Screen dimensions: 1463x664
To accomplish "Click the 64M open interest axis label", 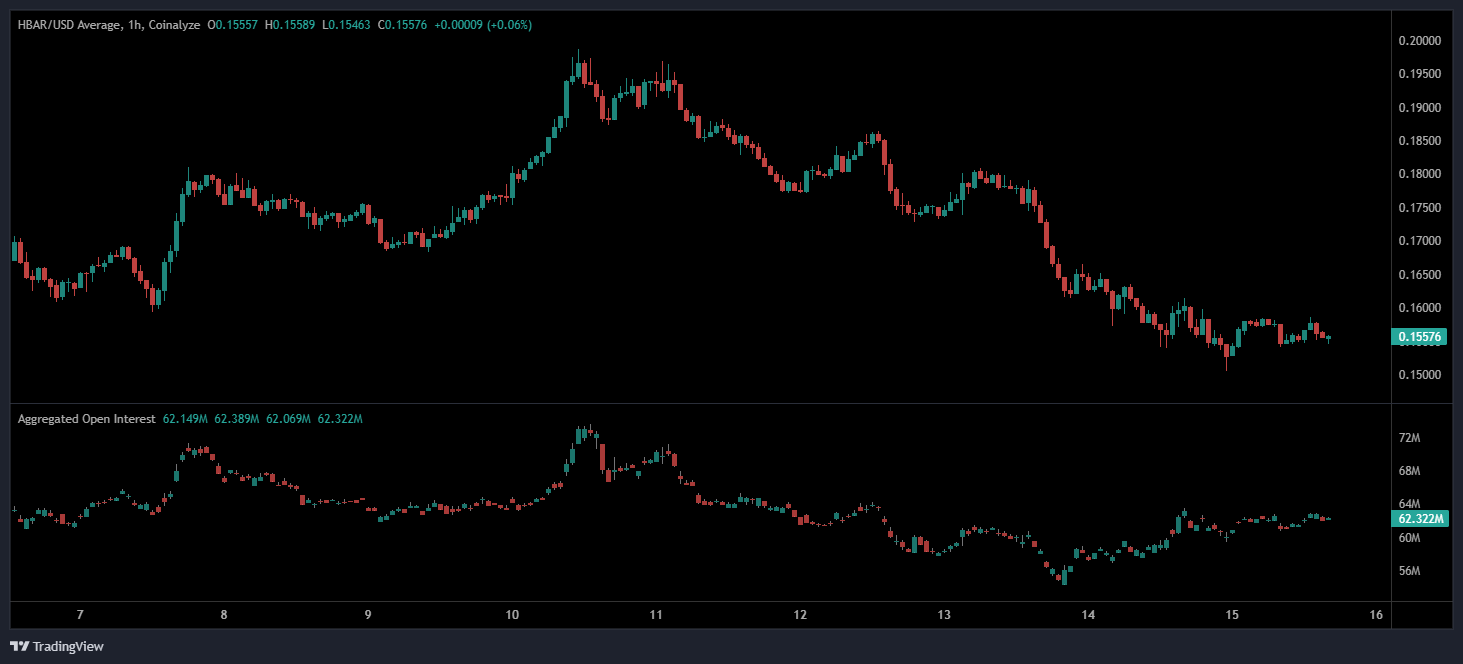I will (1410, 504).
